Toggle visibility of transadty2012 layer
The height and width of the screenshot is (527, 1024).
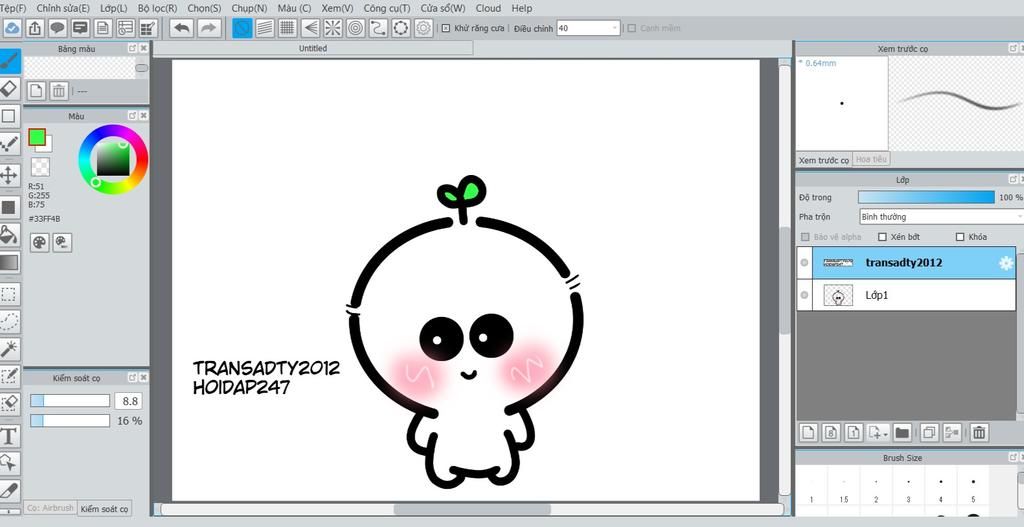point(804,263)
